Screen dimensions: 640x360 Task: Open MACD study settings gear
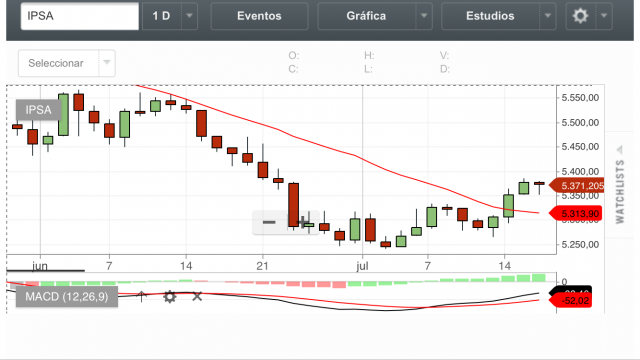tap(169, 297)
